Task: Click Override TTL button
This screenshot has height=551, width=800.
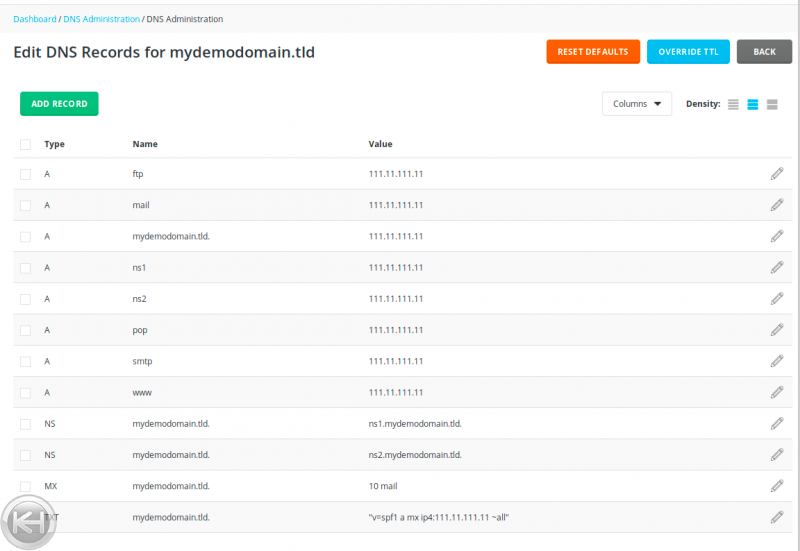Action: point(688,52)
